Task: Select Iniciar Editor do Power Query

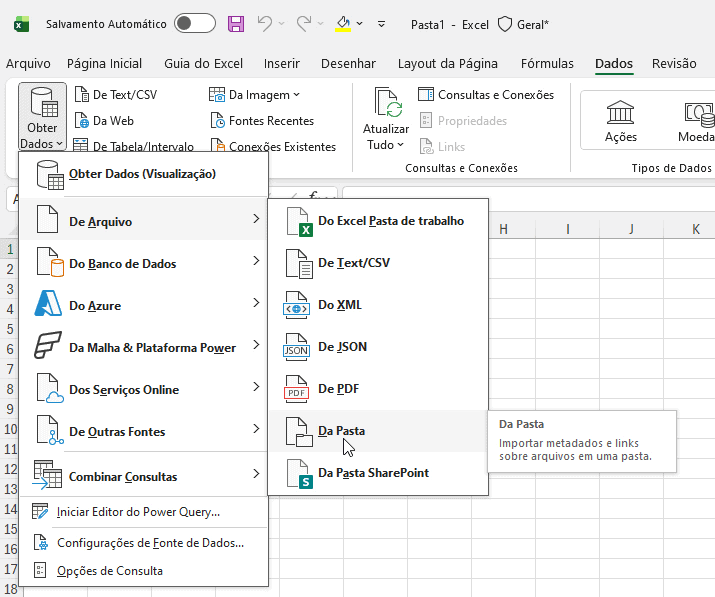Action: [x=138, y=512]
